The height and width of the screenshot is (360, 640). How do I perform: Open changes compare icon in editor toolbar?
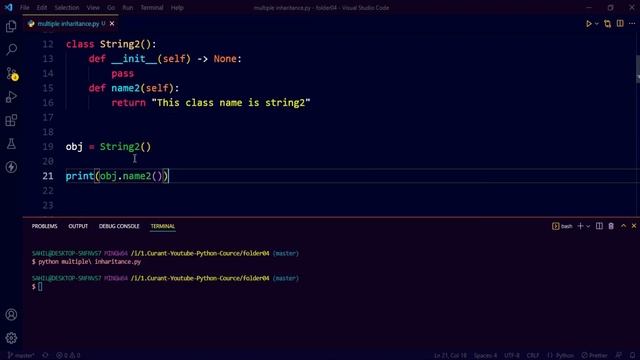click(x=607, y=24)
